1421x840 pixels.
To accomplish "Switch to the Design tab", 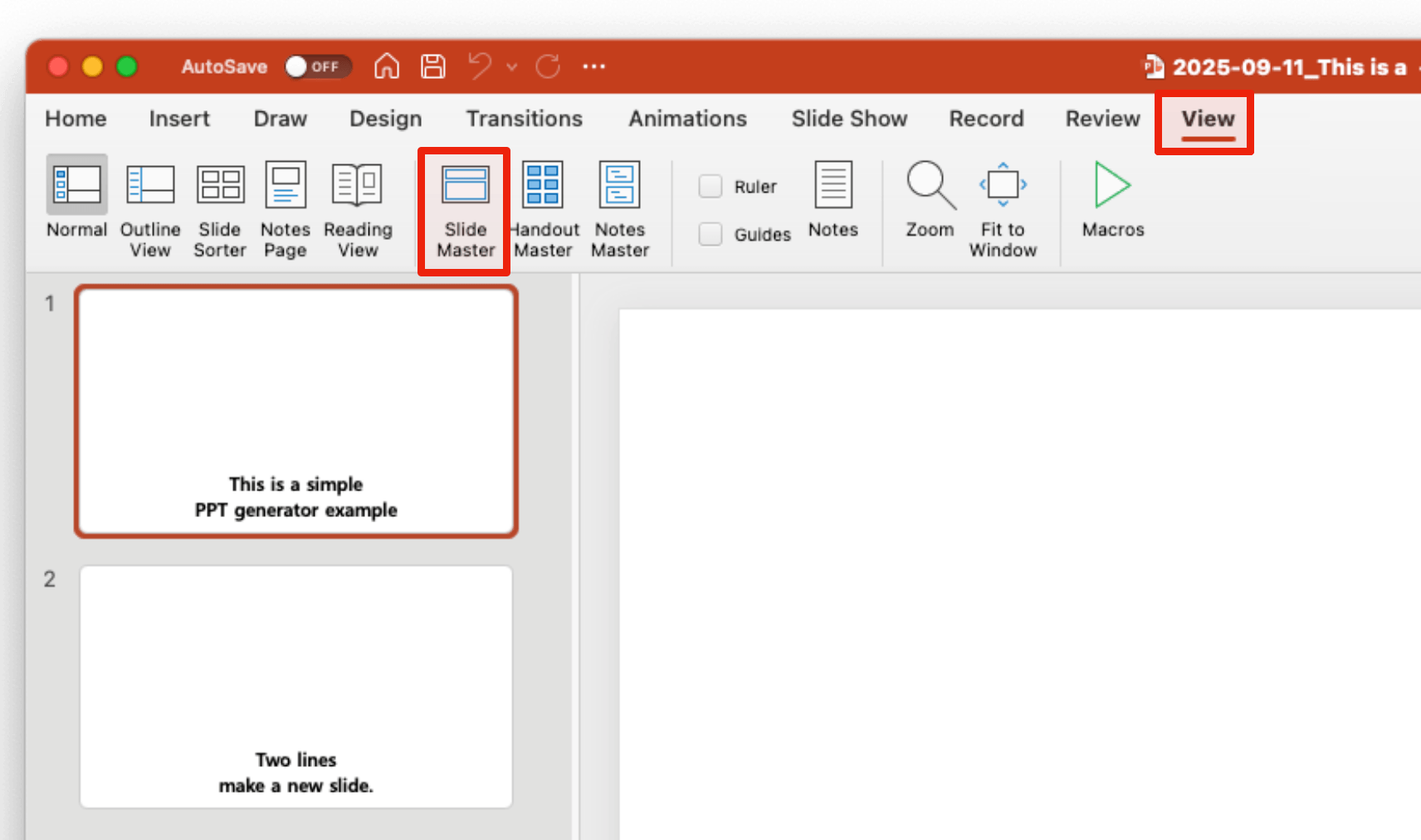I will 385,119.
